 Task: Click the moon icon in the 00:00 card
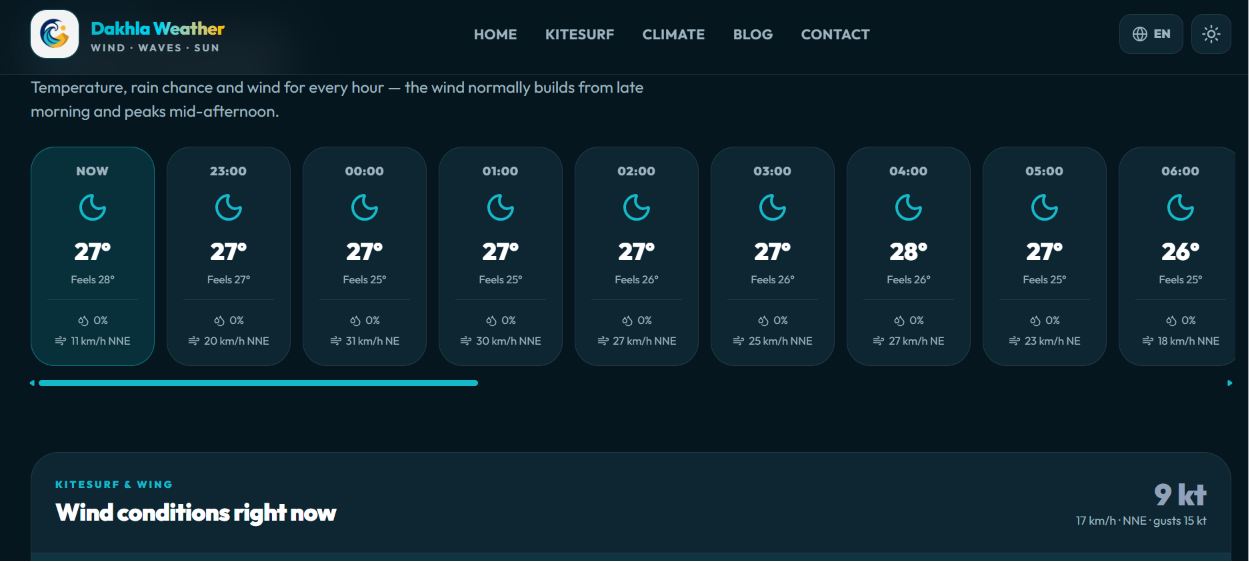365,207
